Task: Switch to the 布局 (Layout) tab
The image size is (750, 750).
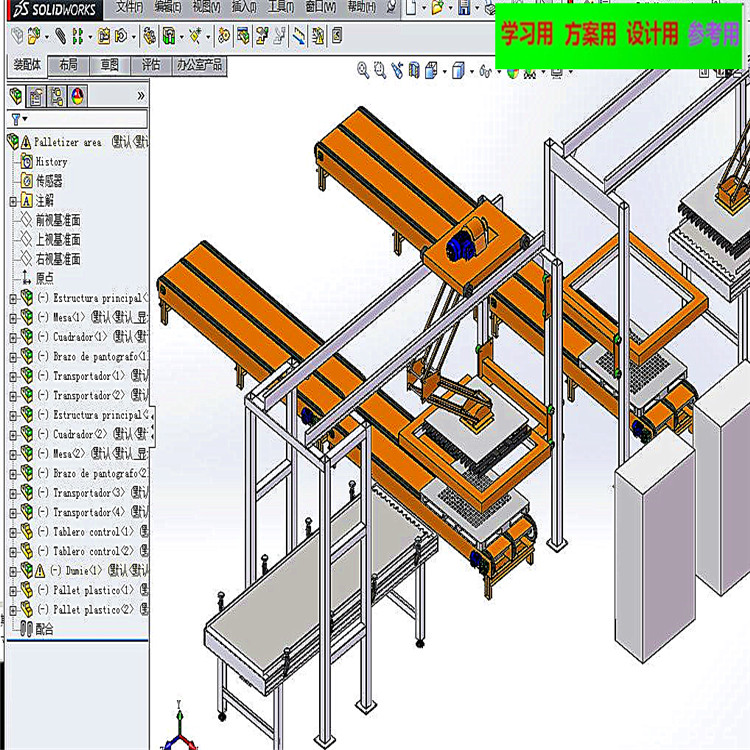Action: click(x=68, y=66)
